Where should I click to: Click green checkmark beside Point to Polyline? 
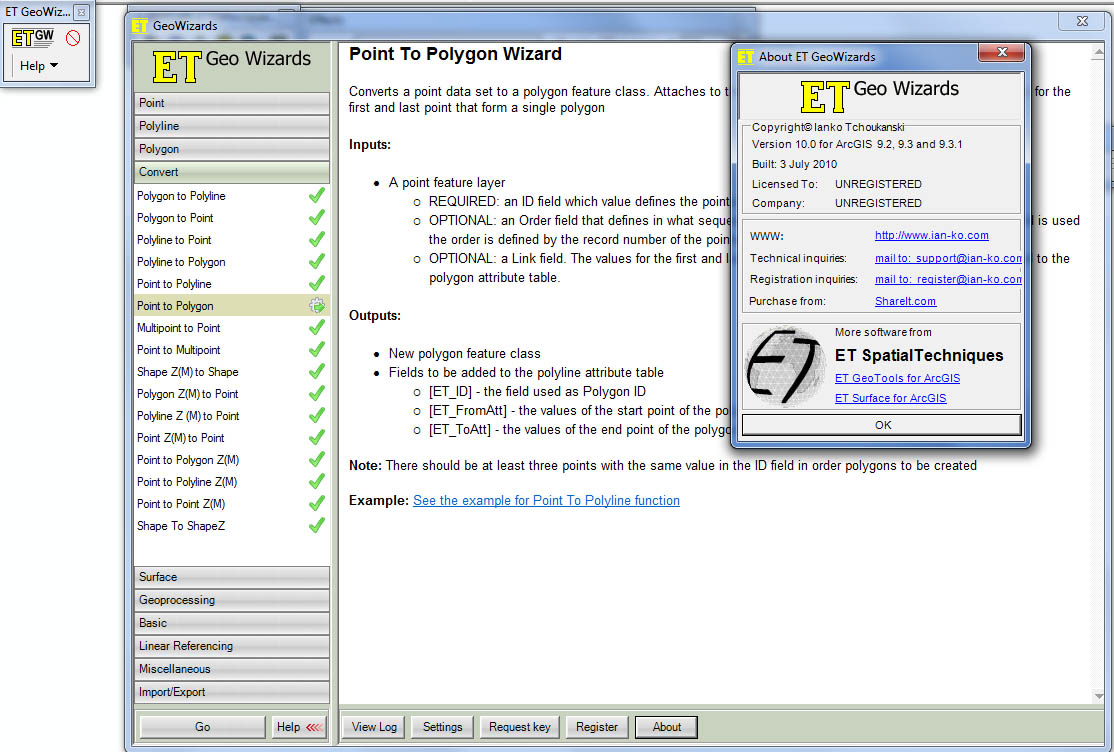coord(317,284)
